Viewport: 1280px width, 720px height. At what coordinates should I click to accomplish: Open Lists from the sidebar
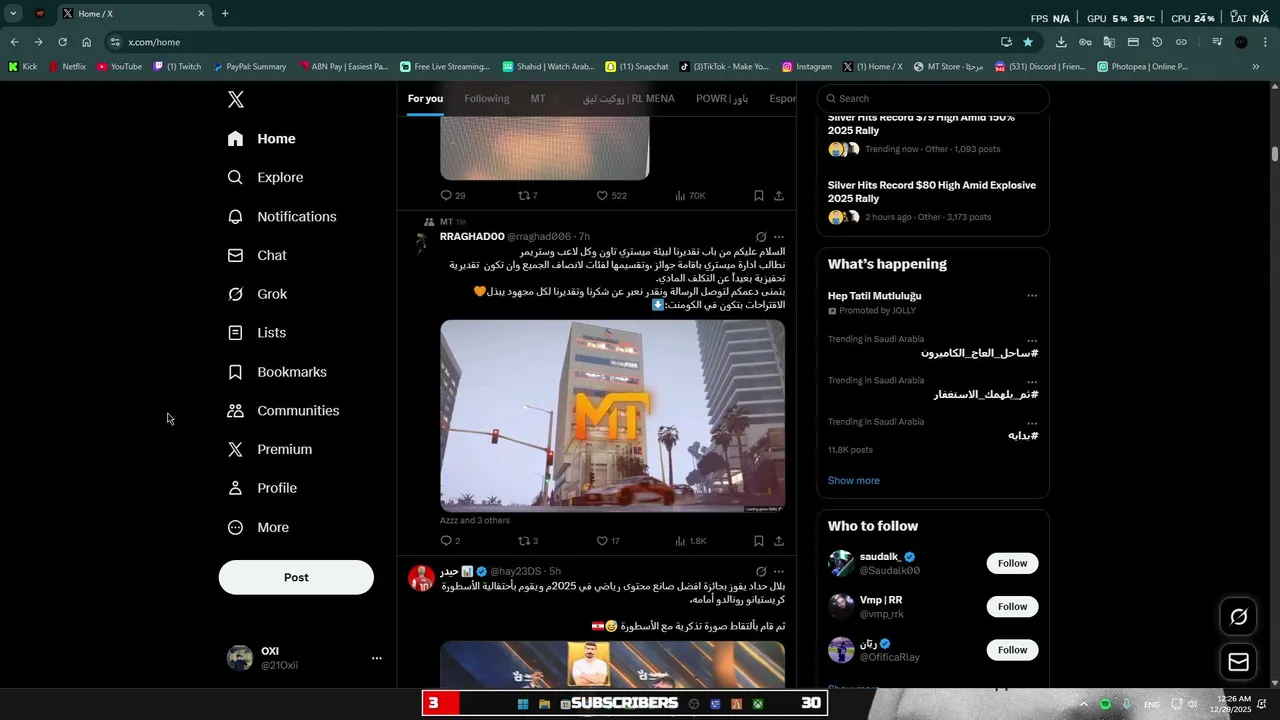click(257, 333)
